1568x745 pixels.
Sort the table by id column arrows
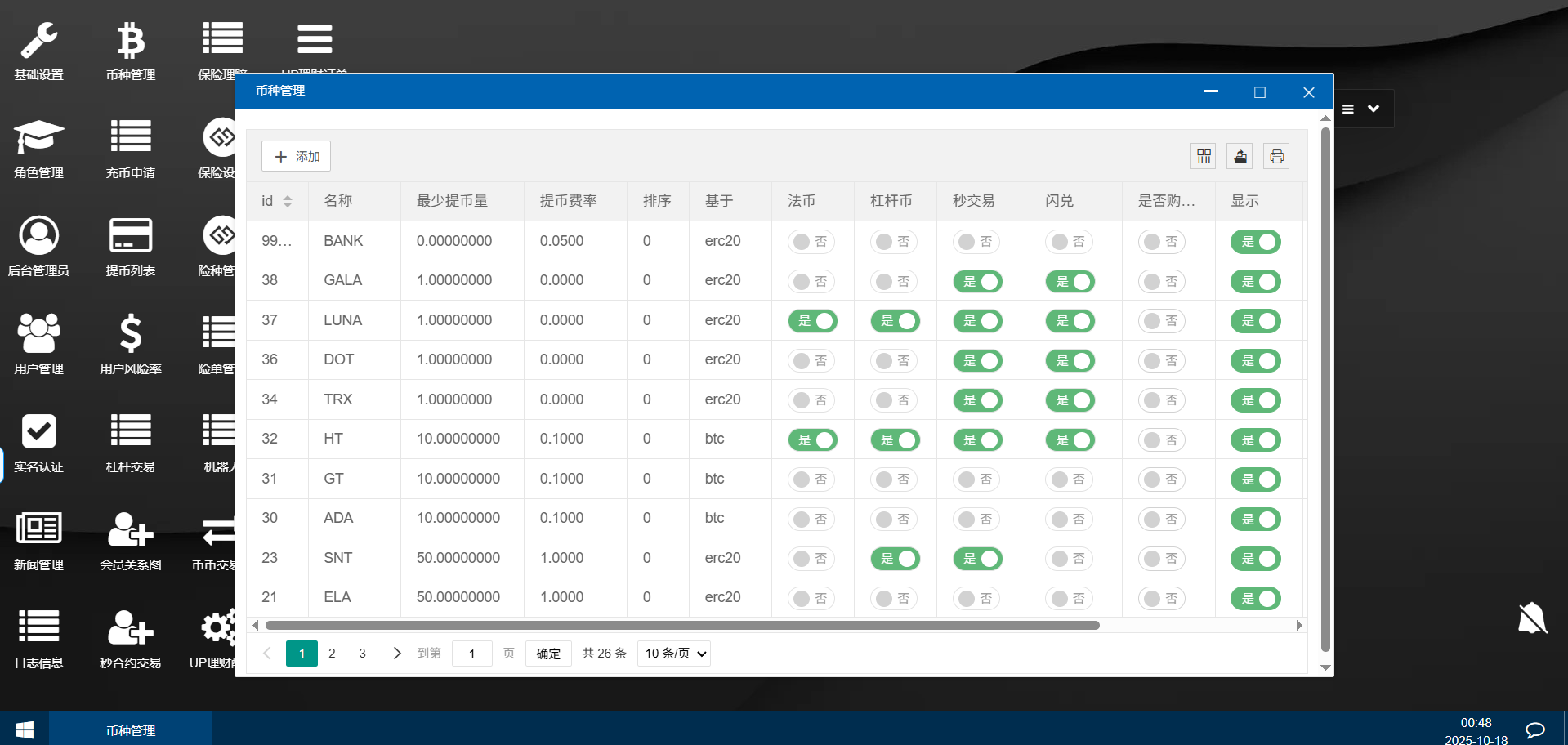[x=288, y=201]
